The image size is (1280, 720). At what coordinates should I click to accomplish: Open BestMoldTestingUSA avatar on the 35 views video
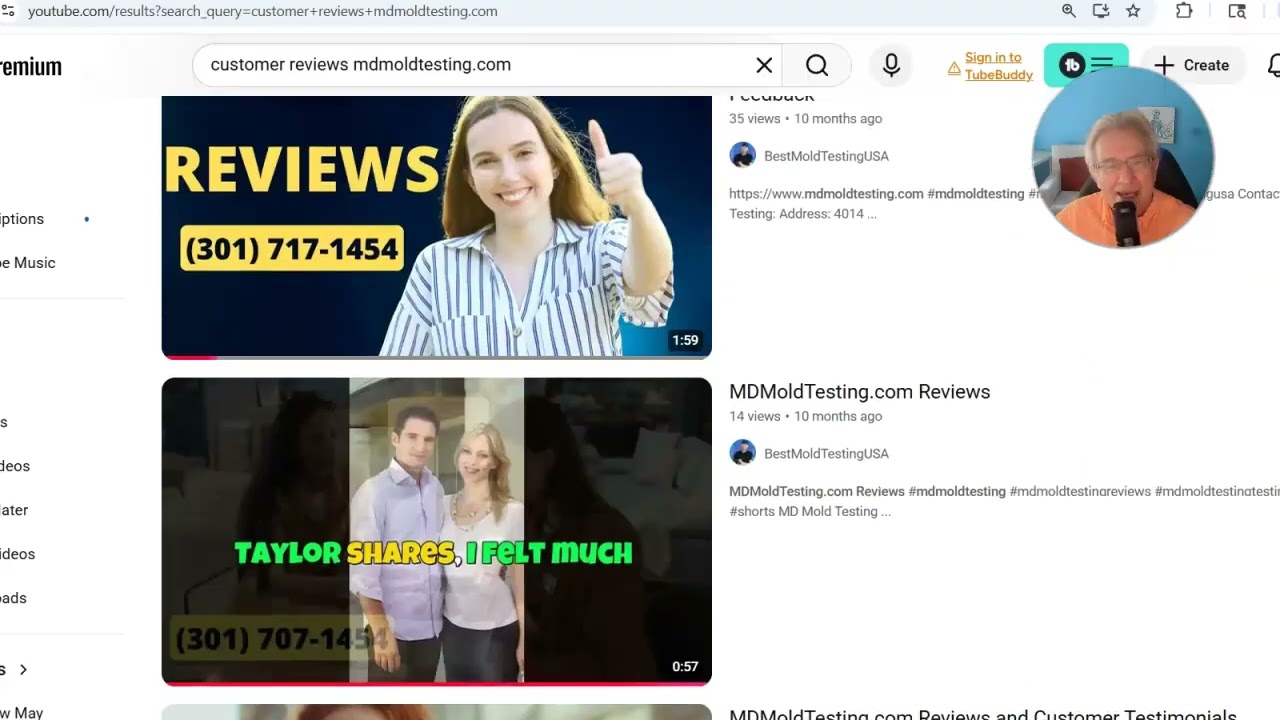[742, 155]
